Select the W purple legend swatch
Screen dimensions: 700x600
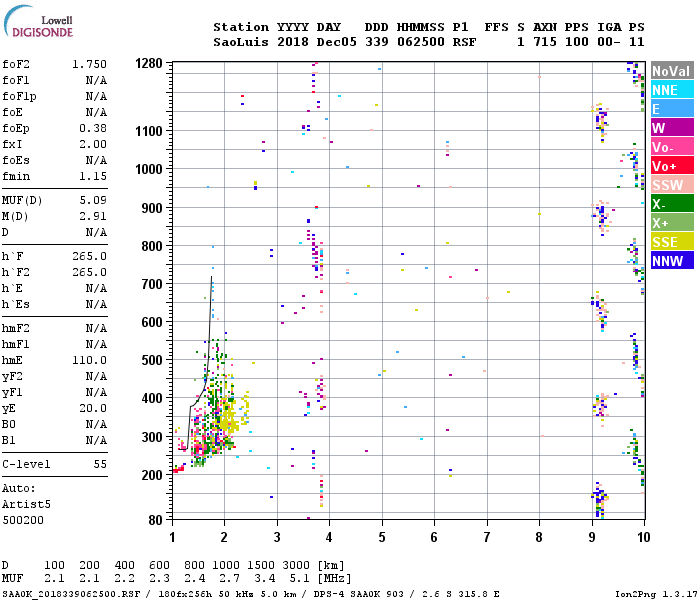click(672, 128)
